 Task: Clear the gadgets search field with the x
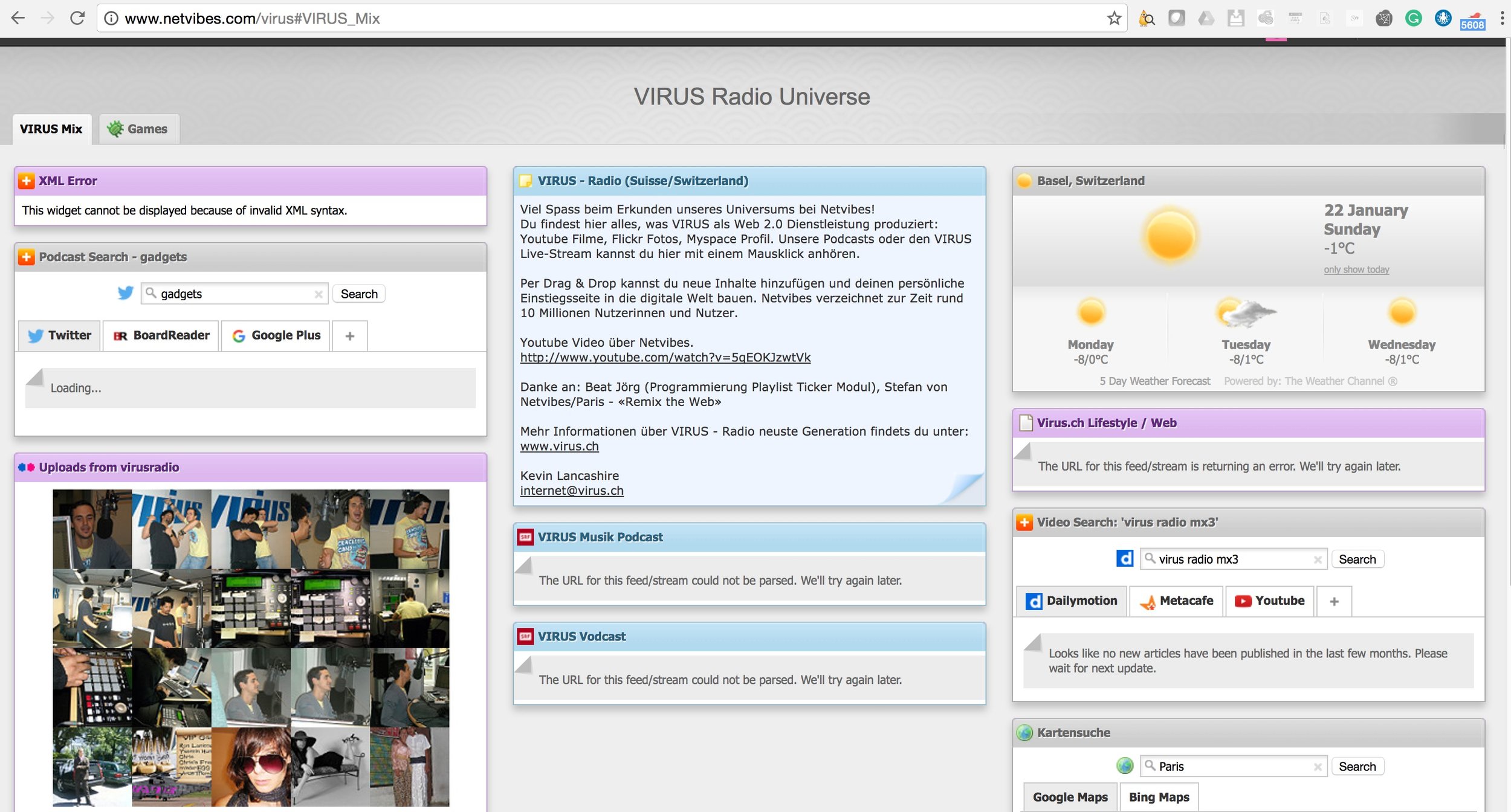(319, 294)
